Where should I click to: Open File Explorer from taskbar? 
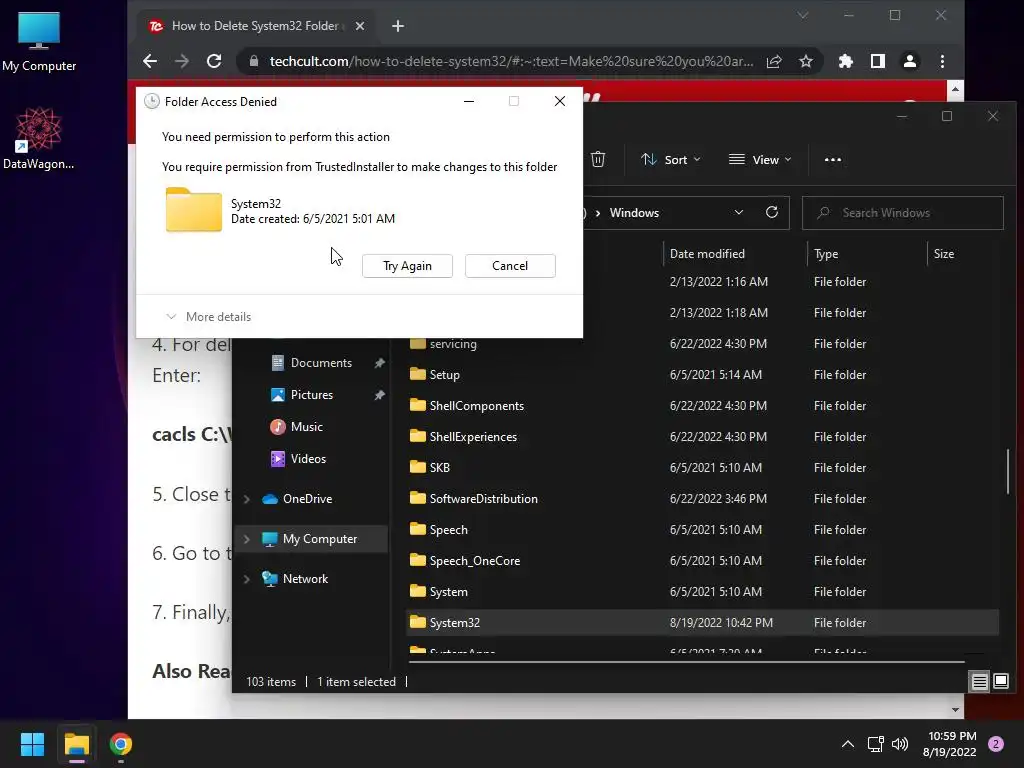(76, 744)
